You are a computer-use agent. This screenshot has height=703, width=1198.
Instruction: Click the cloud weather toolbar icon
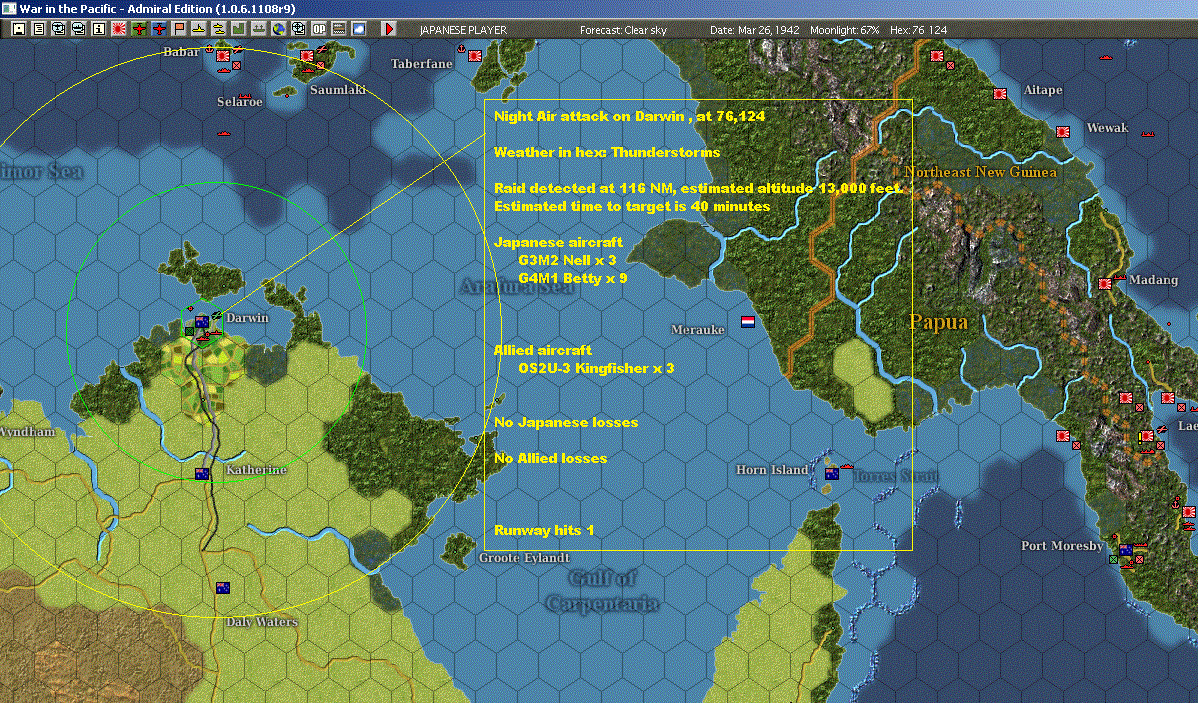(358, 29)
